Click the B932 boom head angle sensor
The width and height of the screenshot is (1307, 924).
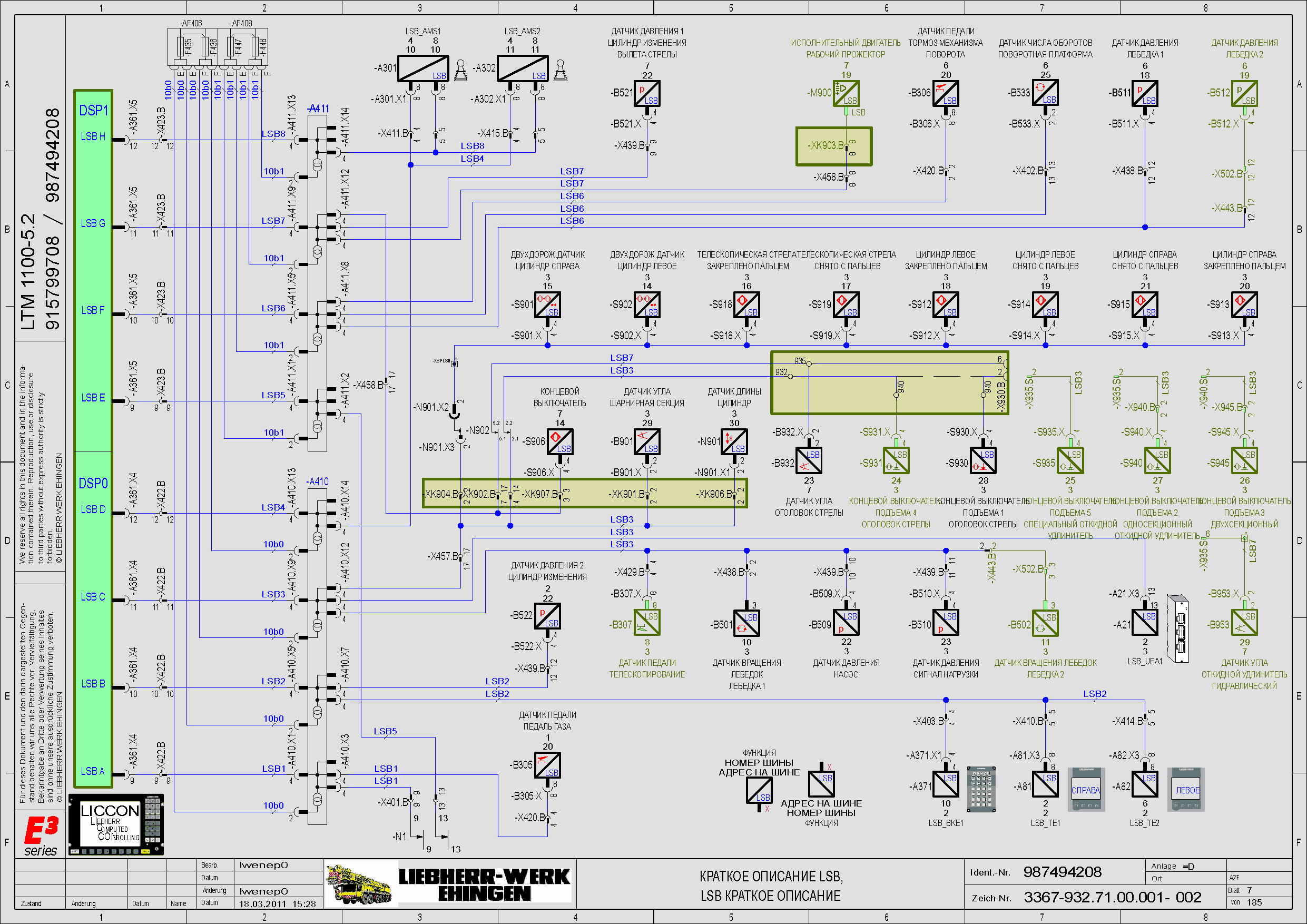tap(808, 460)
